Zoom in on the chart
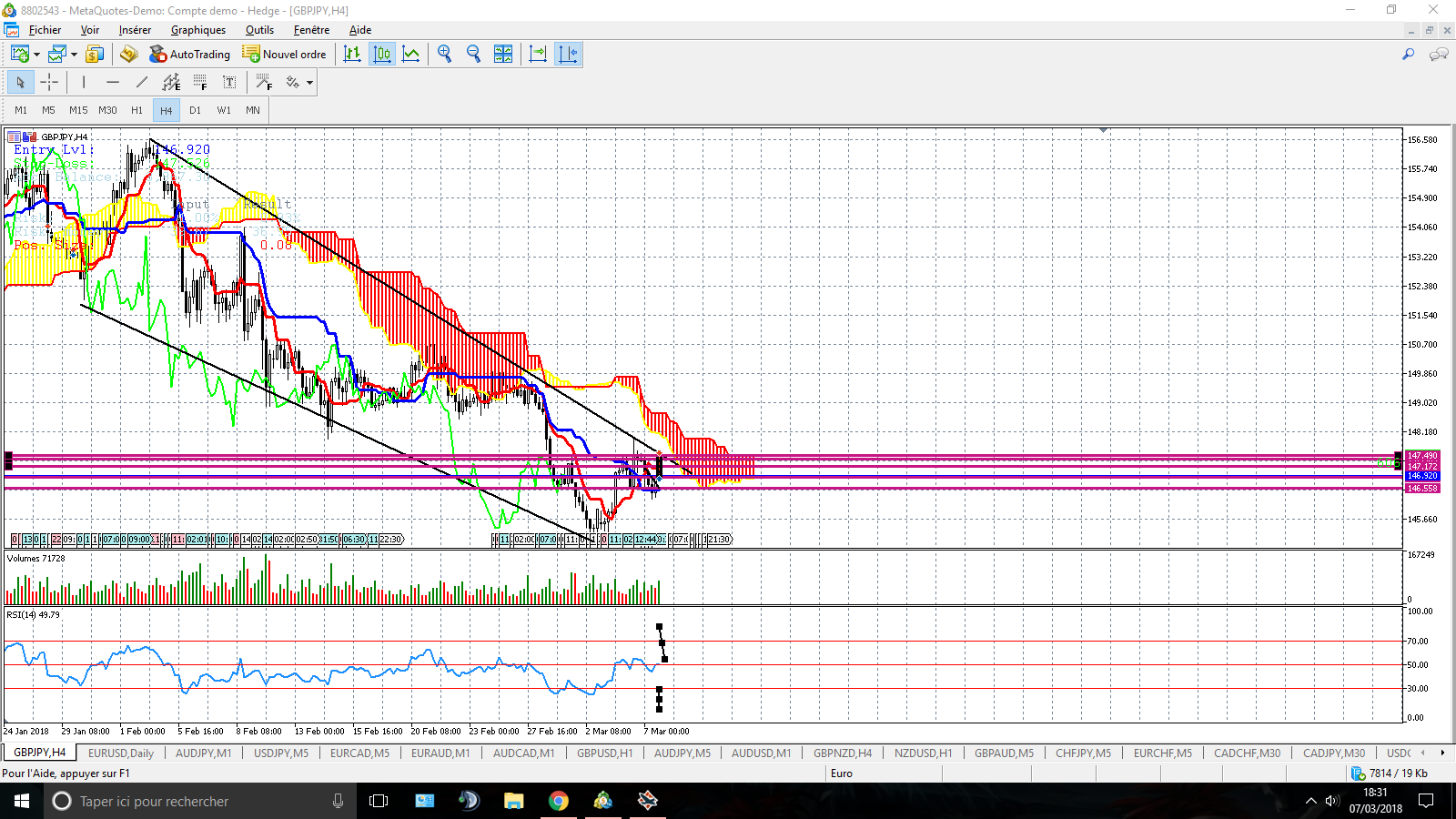 coord(444,54)
